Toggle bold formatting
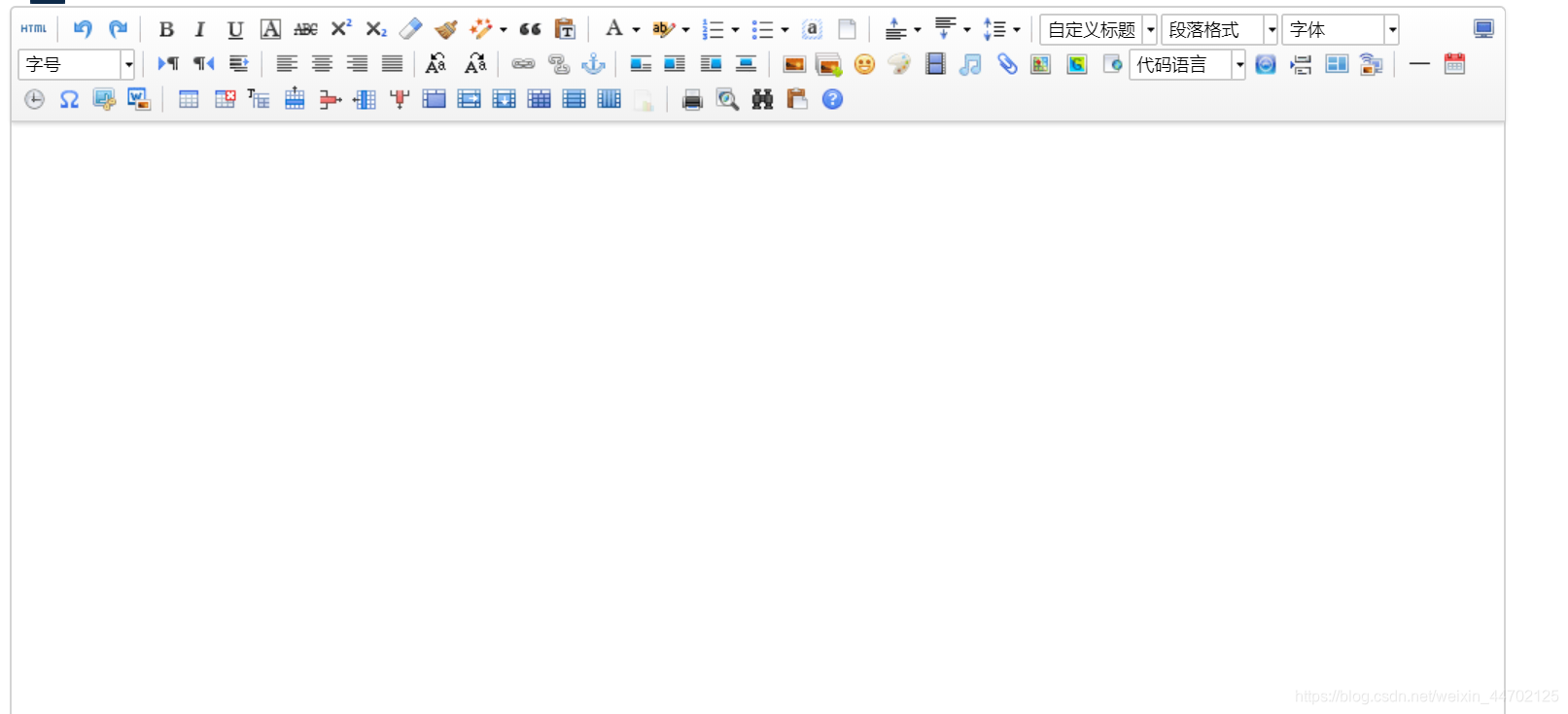 pos(166,29)
